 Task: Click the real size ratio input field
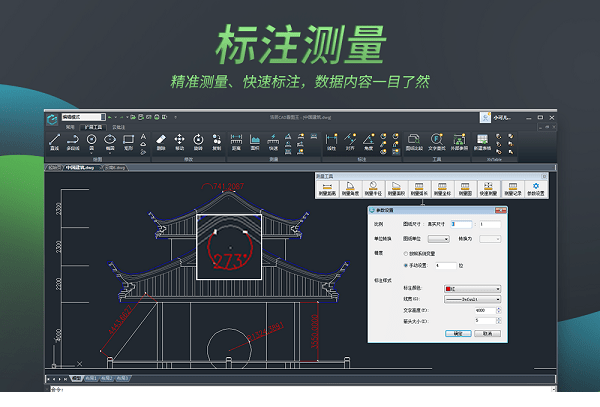(490, 224)
